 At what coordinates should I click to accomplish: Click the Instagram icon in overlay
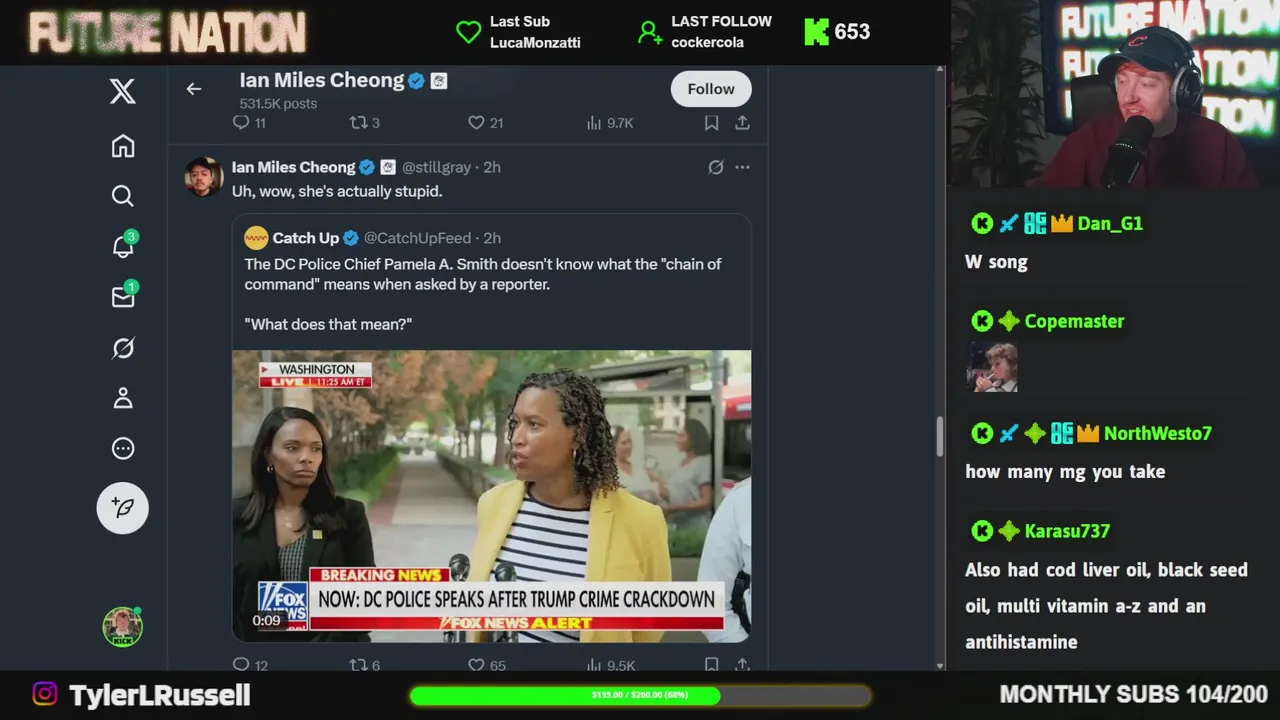(x=45, y=694)
